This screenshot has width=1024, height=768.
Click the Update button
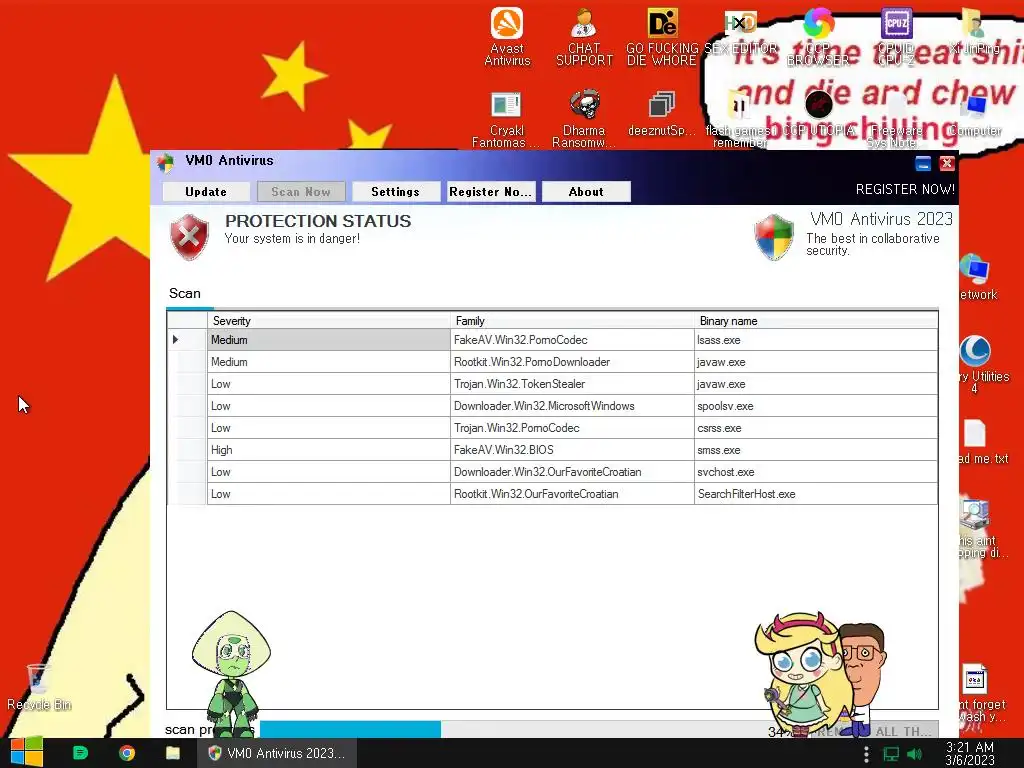click(x=206, y=191)
